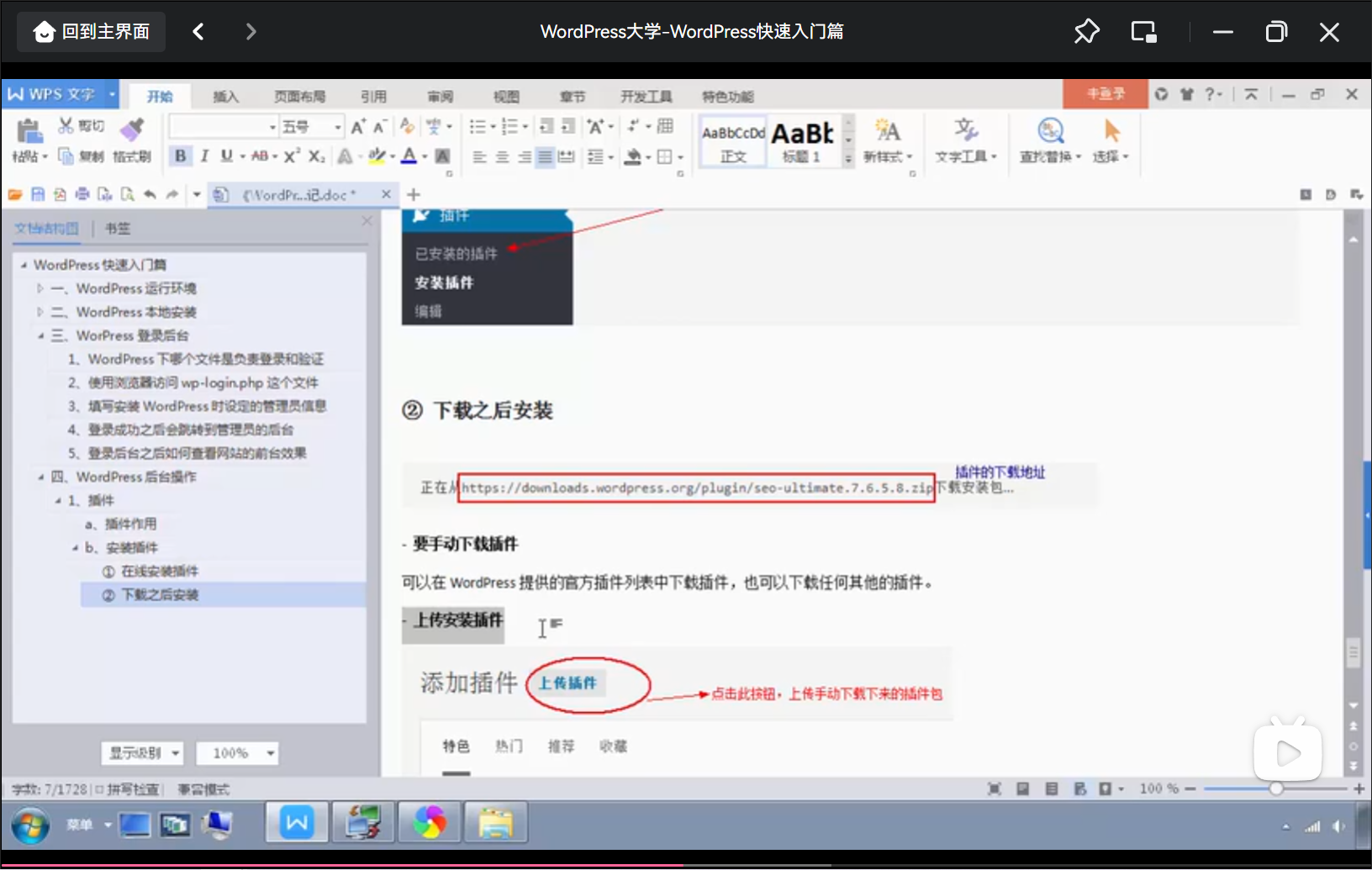
Task: Toggle Superscript X² formatting
Action: click(x=292, y=156)
